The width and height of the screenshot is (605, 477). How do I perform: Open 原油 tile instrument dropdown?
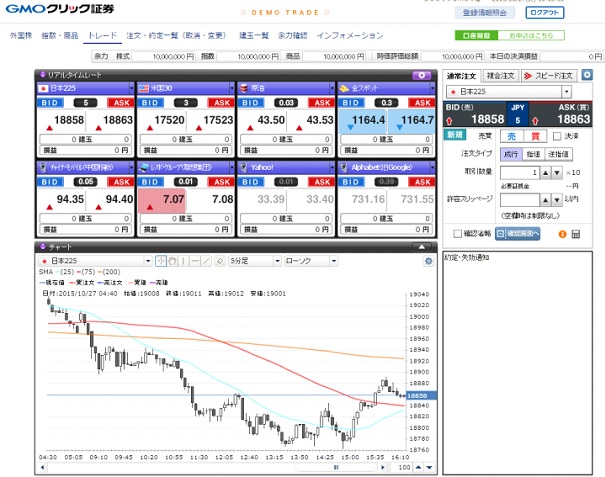[332, 88]
